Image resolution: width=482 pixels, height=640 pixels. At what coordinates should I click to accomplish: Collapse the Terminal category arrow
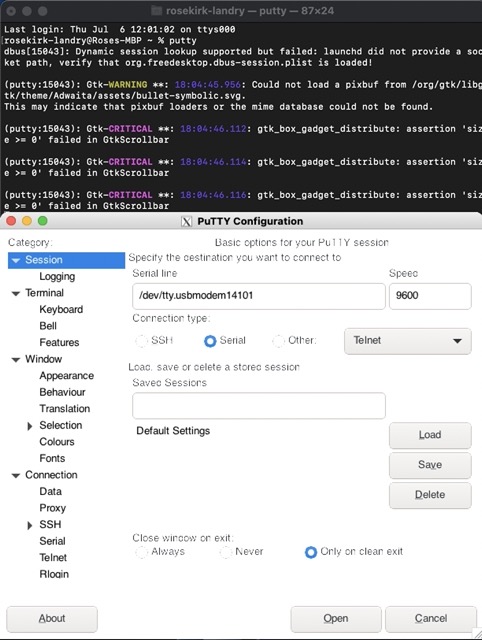16,293
